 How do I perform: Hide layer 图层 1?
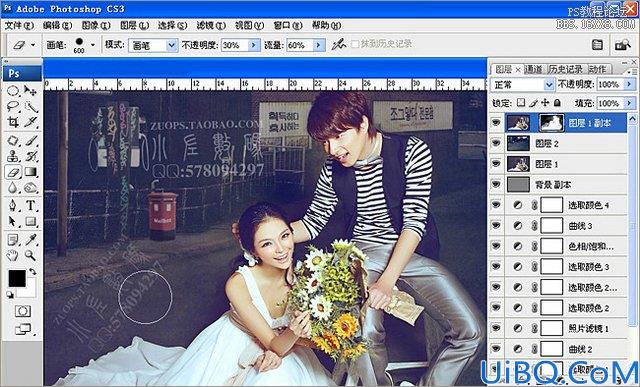(x=496, y=164)
